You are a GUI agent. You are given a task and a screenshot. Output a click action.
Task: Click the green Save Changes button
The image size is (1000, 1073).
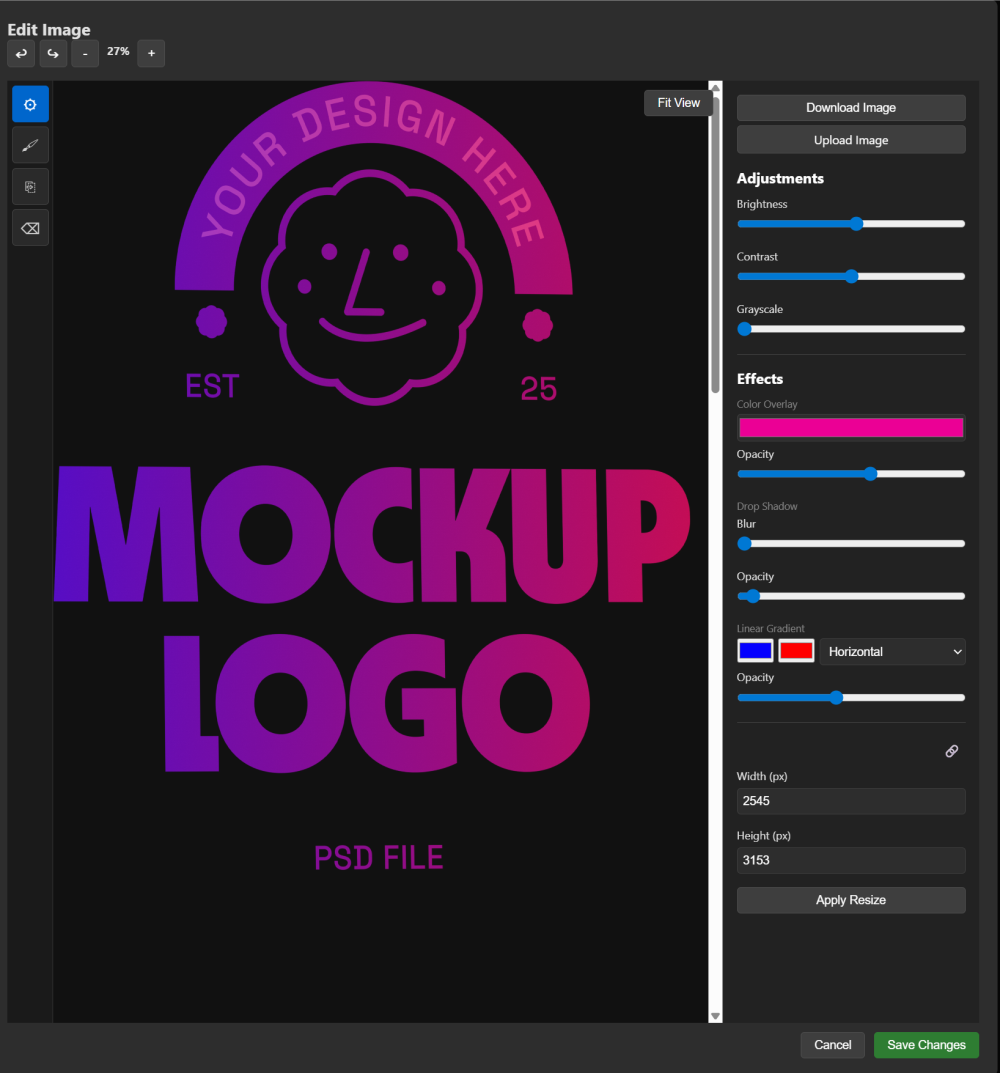(x=926, y=1045)
